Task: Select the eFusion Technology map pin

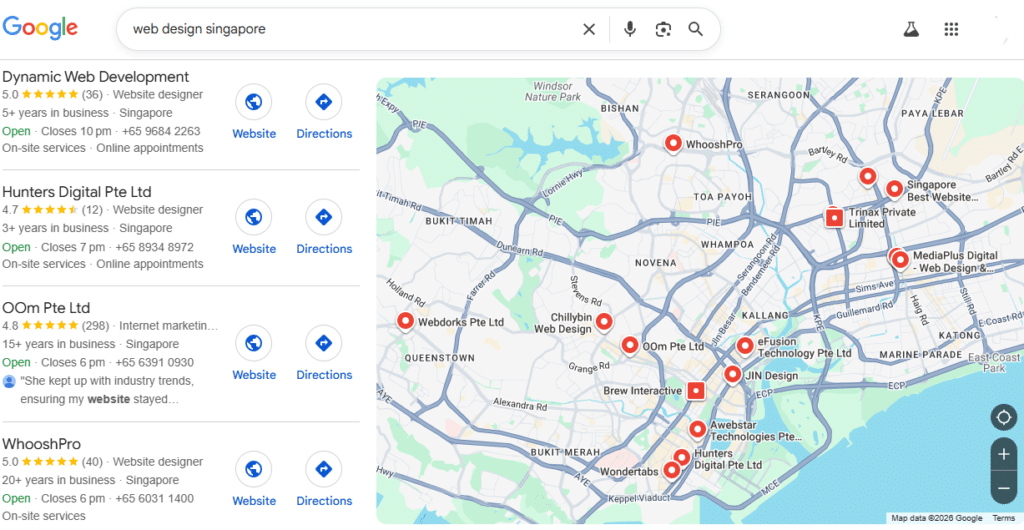Action: point(744,346)
